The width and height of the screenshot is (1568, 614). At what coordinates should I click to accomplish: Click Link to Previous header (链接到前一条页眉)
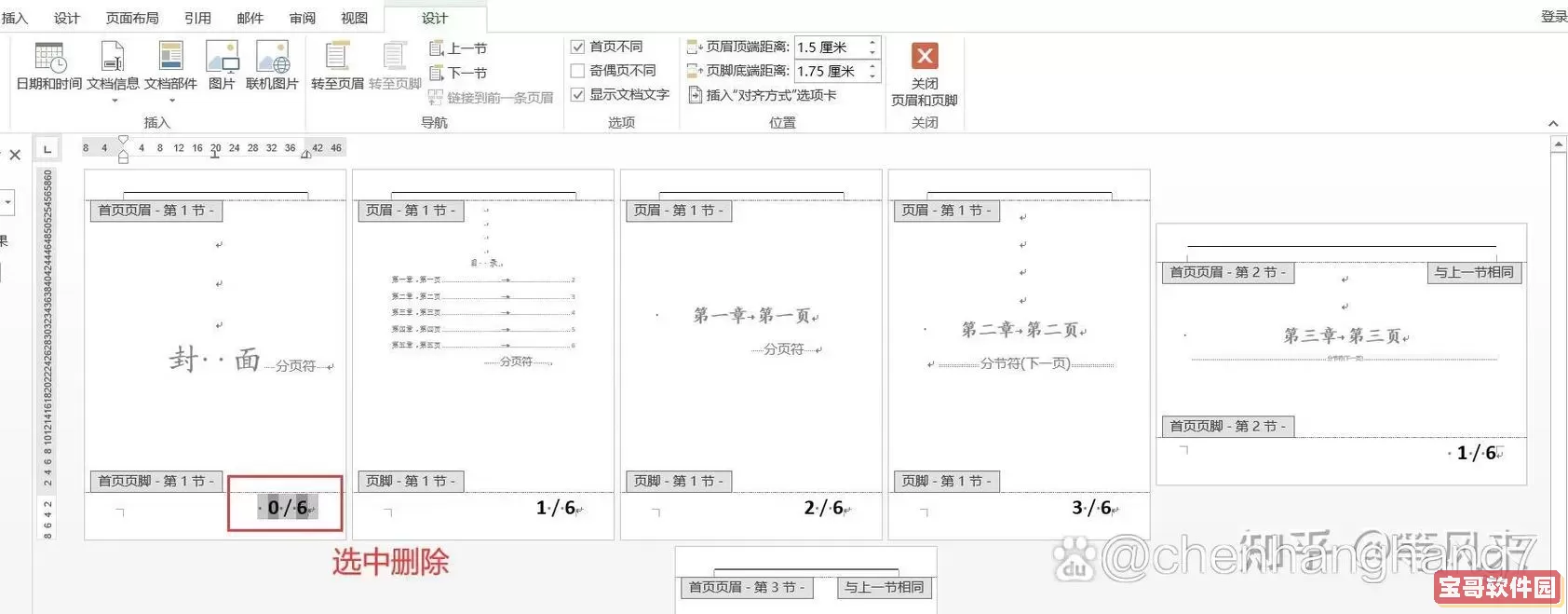tap(491, 97)
